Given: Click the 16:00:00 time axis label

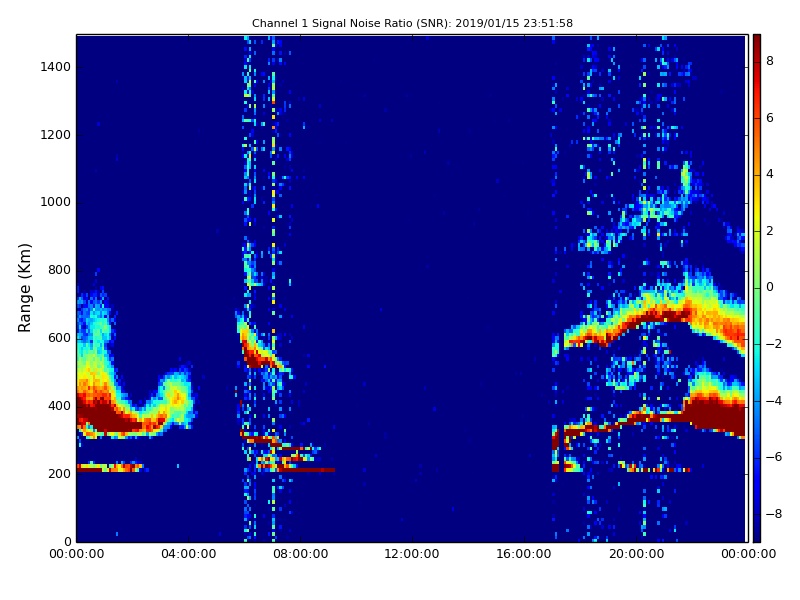Looking at the screenshot, I should point(524,554).
